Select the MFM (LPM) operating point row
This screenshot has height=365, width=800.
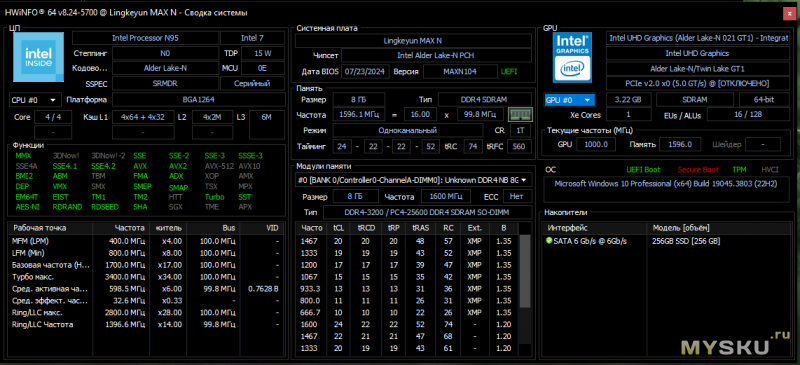click(146, 241)
